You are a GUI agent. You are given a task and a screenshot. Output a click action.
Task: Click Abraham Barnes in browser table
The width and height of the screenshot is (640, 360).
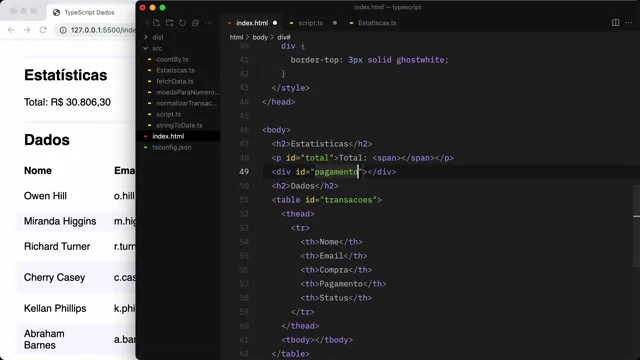[44, 339]
